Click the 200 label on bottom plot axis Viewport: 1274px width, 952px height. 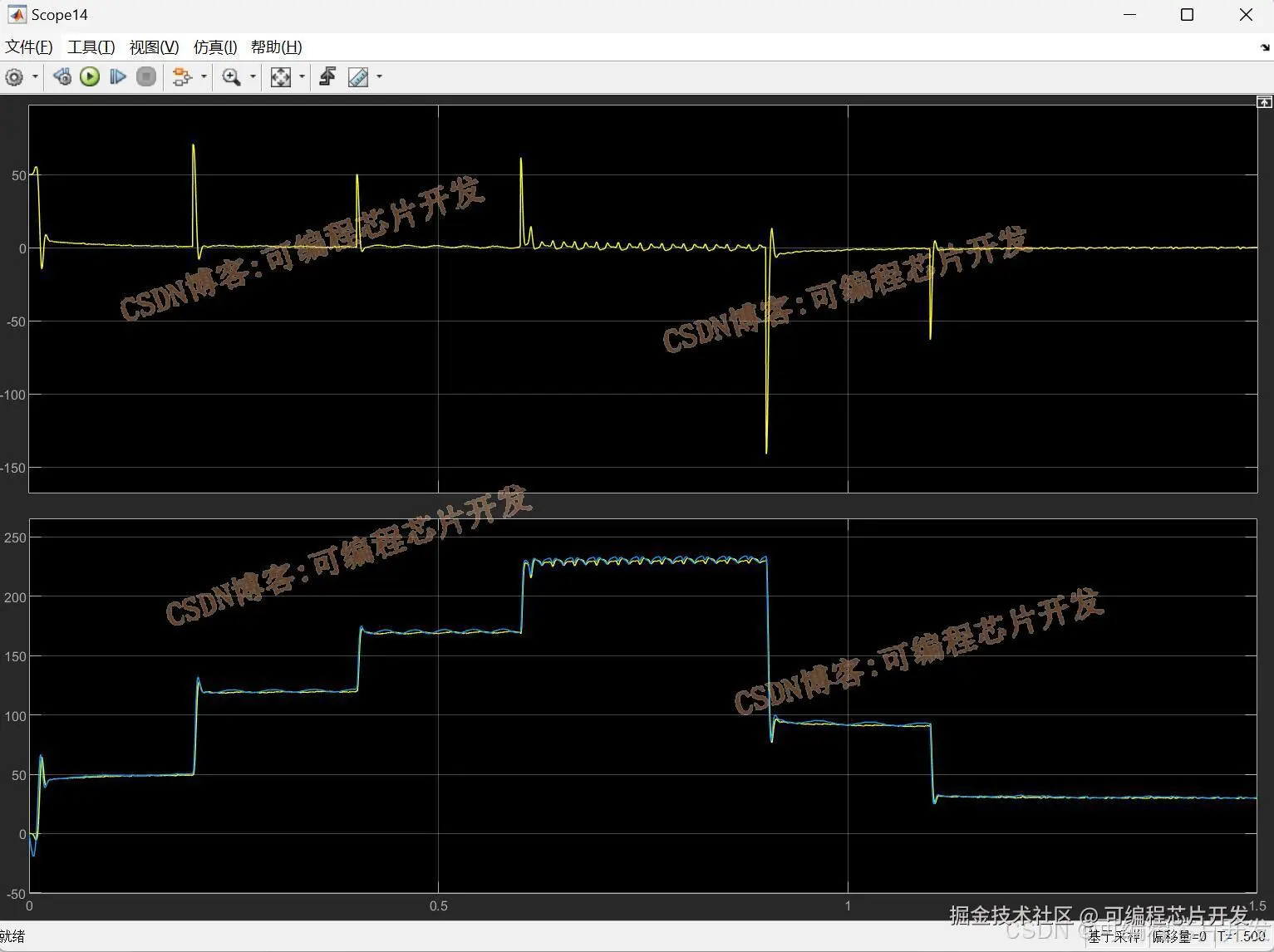[15, 597]
